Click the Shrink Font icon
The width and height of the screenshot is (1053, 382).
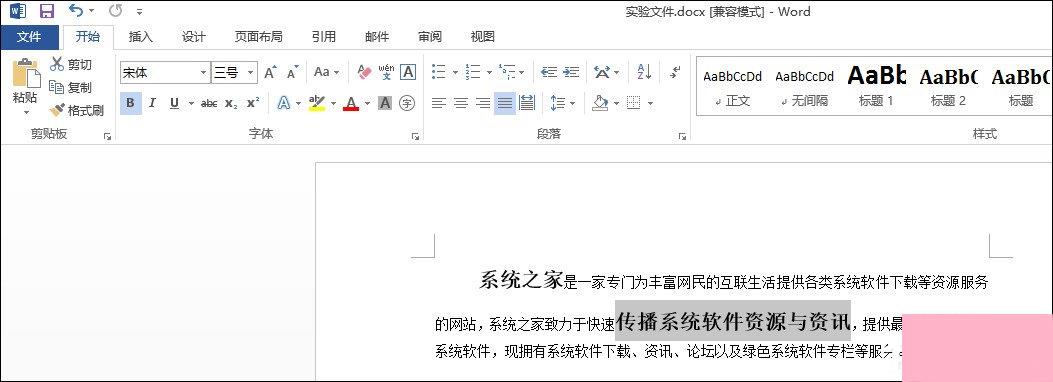coord(292,73)
